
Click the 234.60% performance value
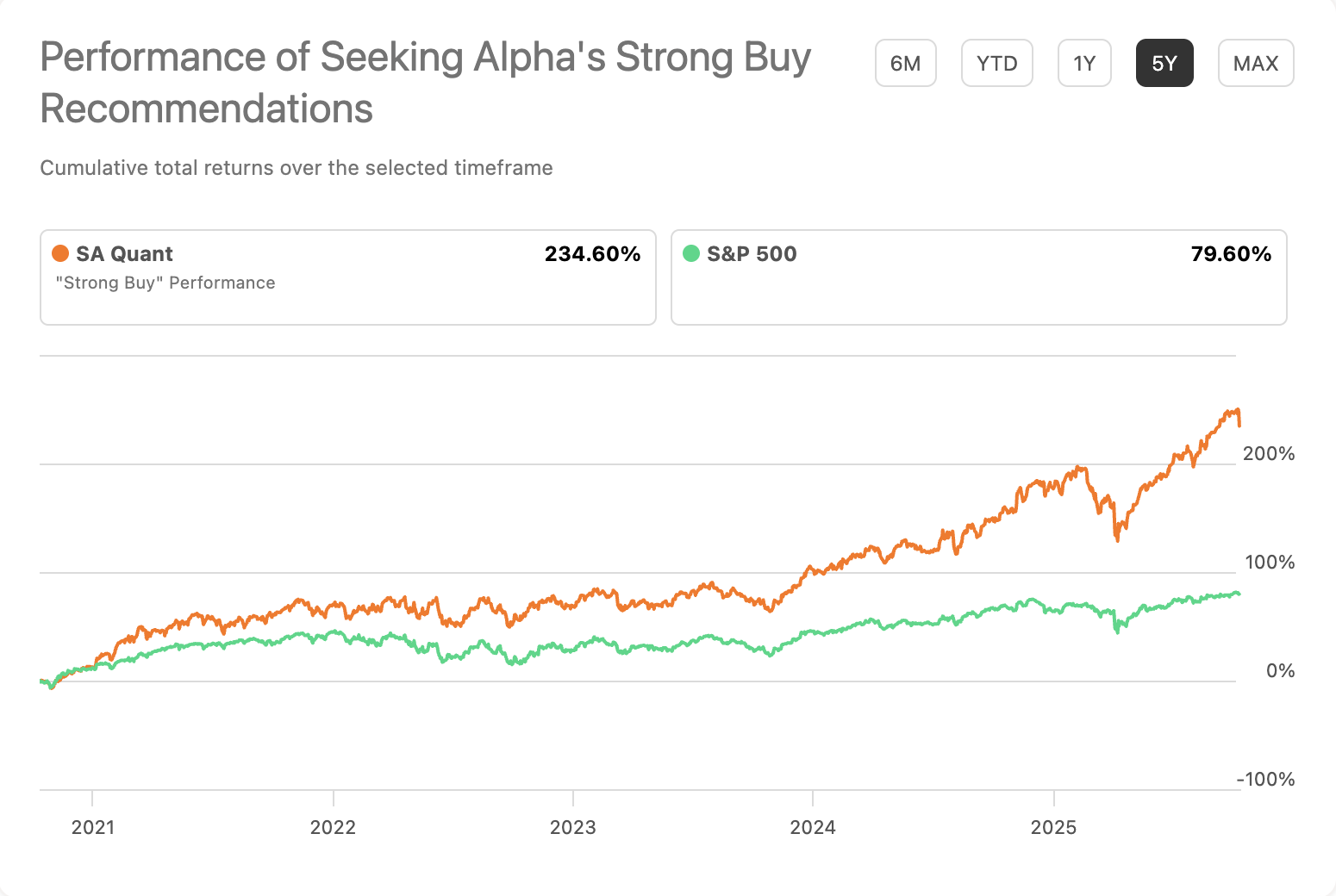click(593, 253)
